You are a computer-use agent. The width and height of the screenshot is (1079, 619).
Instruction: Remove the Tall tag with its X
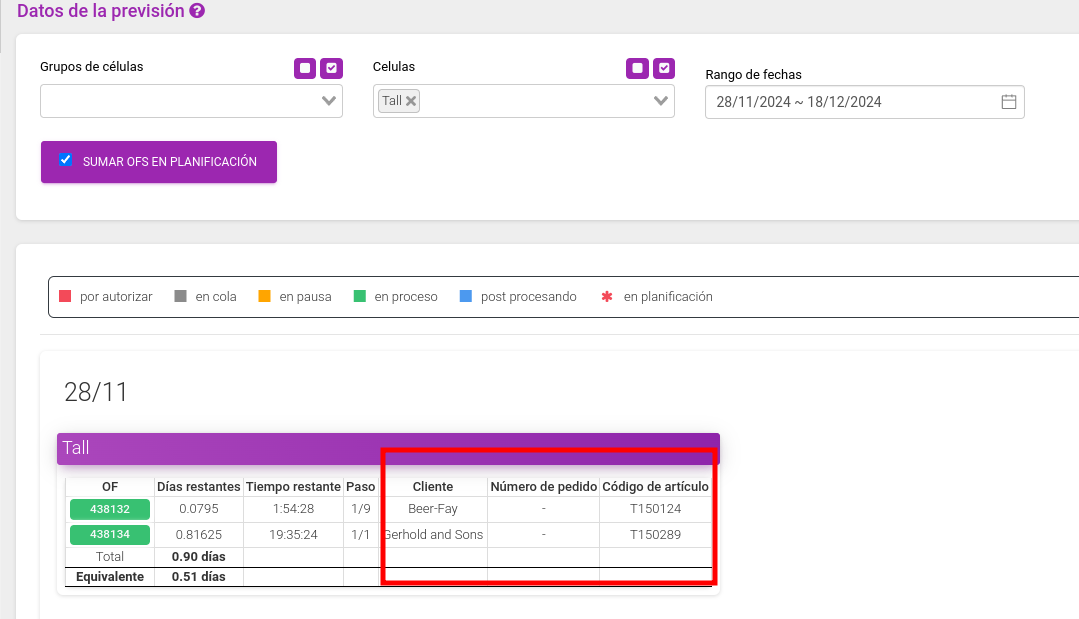(x=411, y=101)
